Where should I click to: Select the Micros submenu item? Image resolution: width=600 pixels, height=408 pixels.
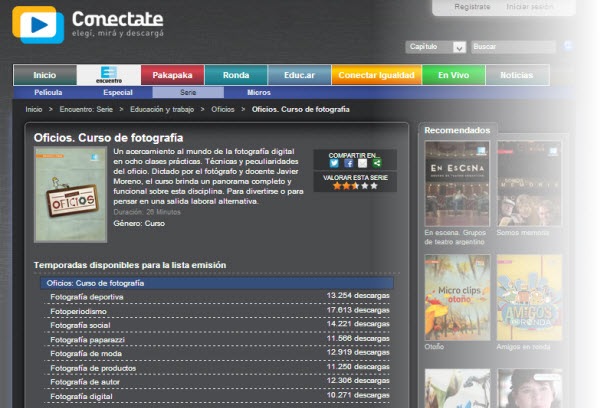(259, 92)
